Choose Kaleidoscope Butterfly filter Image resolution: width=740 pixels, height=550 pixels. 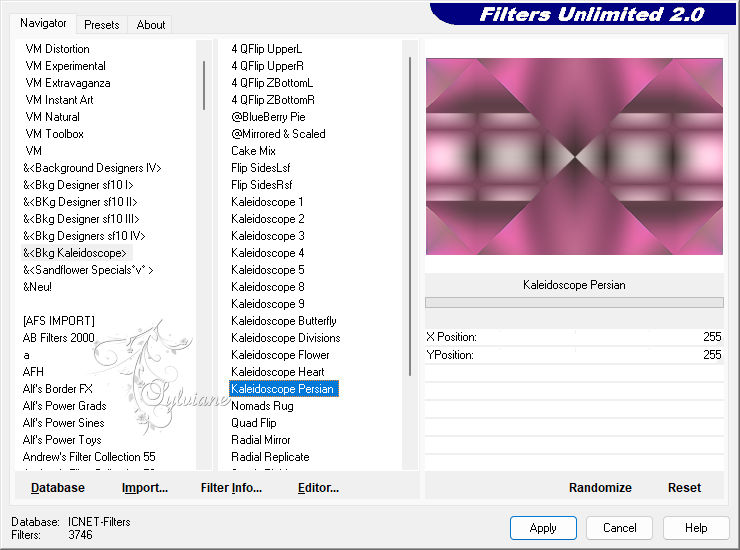pos(284,321)
